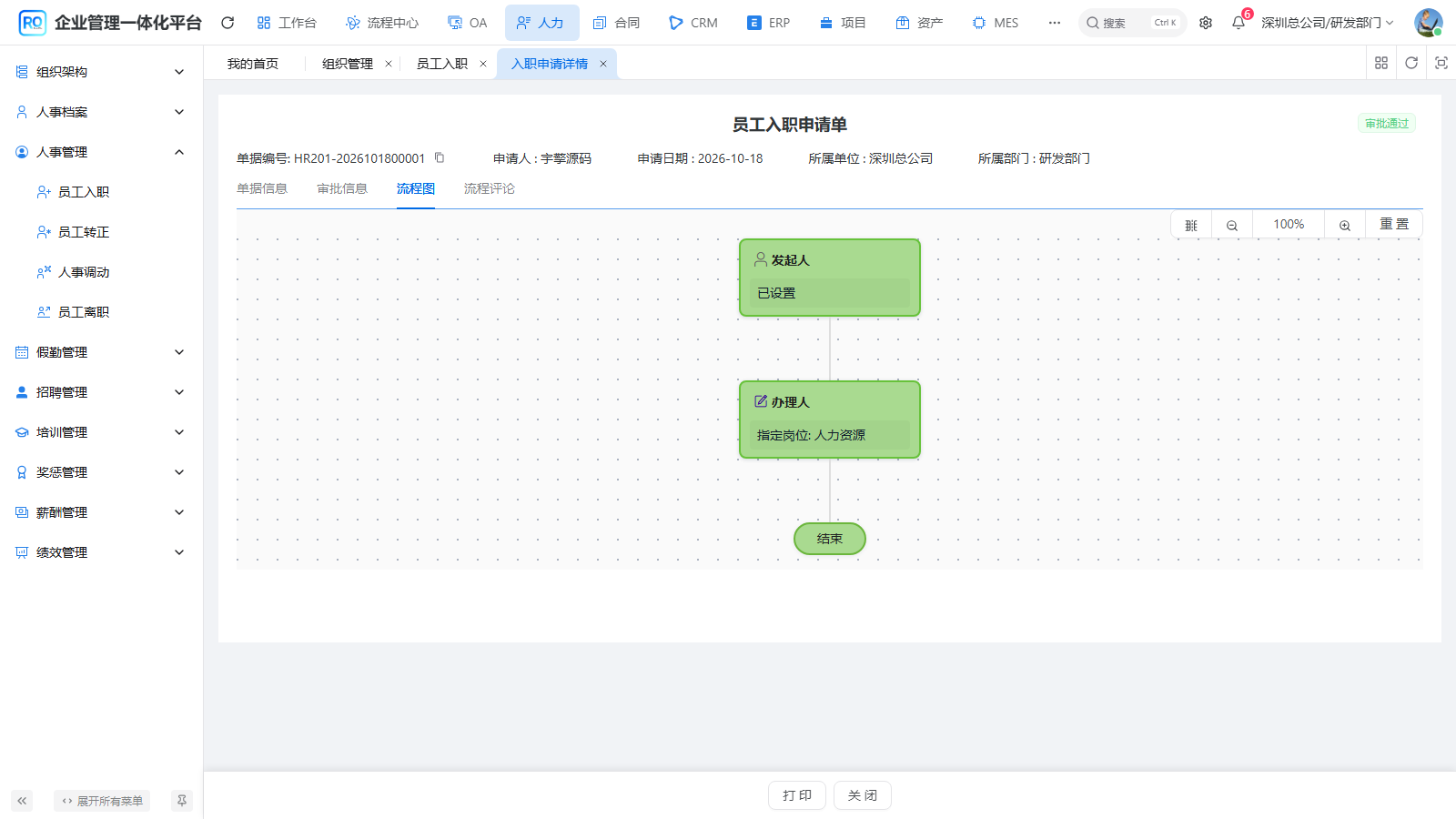Click the 结束 end node
The image size is (1456, 819).
pyautogui.click(x=830, y=539)
